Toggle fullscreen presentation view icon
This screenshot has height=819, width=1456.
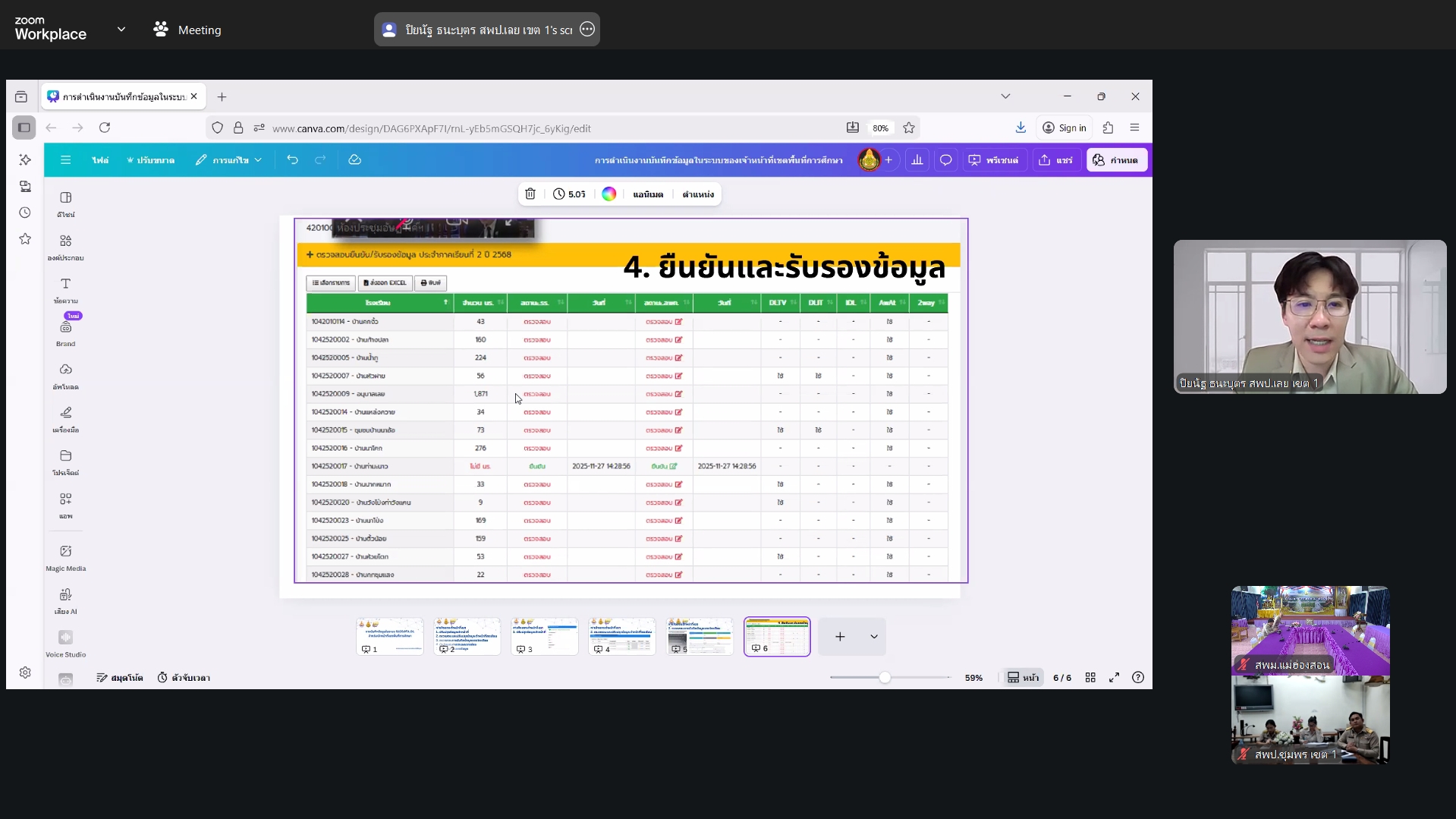point(1114,678)
